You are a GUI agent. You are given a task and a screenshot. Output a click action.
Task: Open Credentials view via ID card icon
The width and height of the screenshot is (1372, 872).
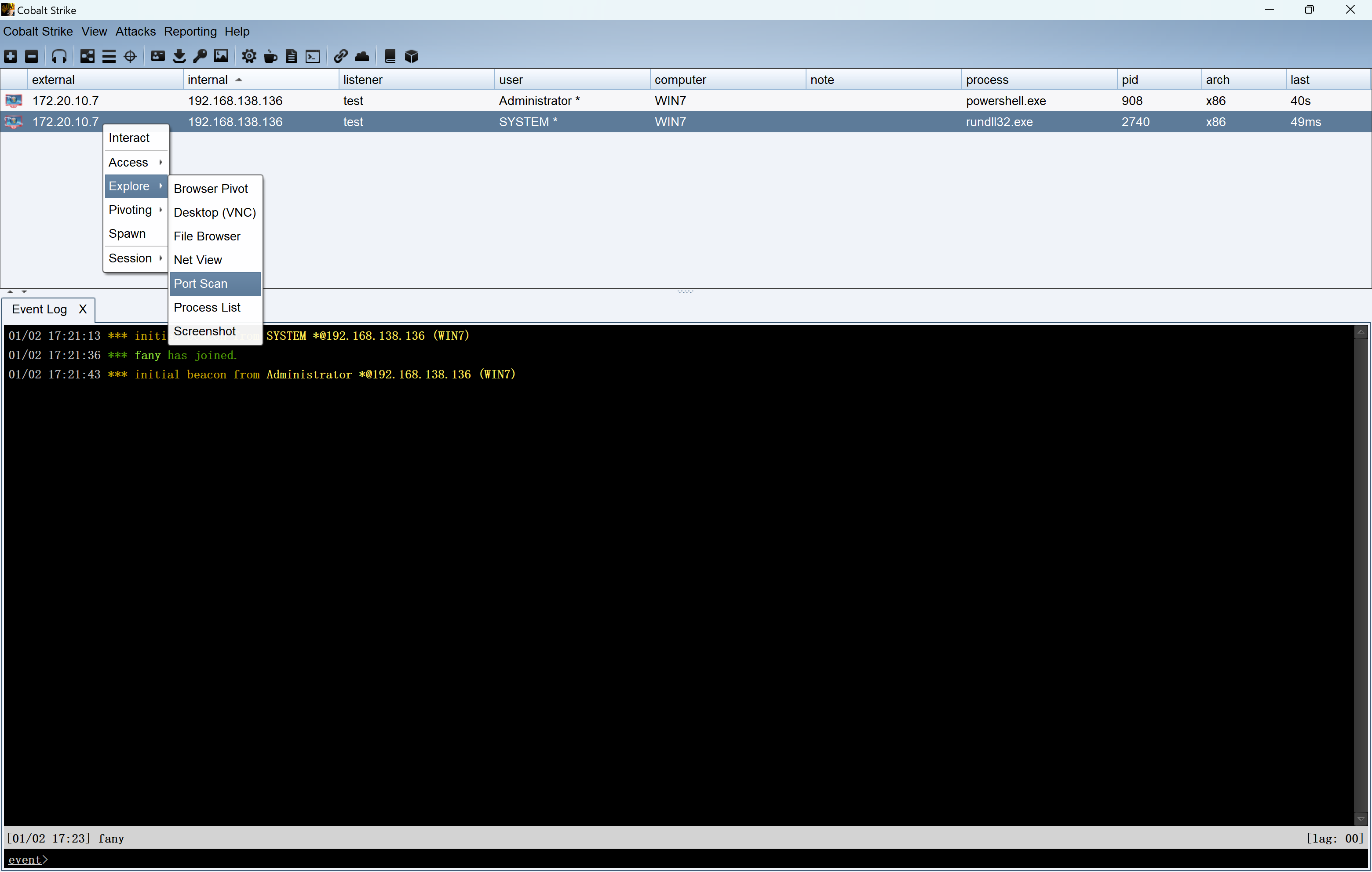coord(157,56)
